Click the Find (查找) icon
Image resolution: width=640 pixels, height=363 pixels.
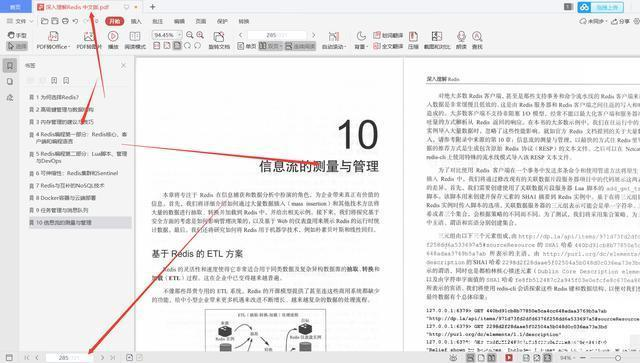tap(477, 36)
